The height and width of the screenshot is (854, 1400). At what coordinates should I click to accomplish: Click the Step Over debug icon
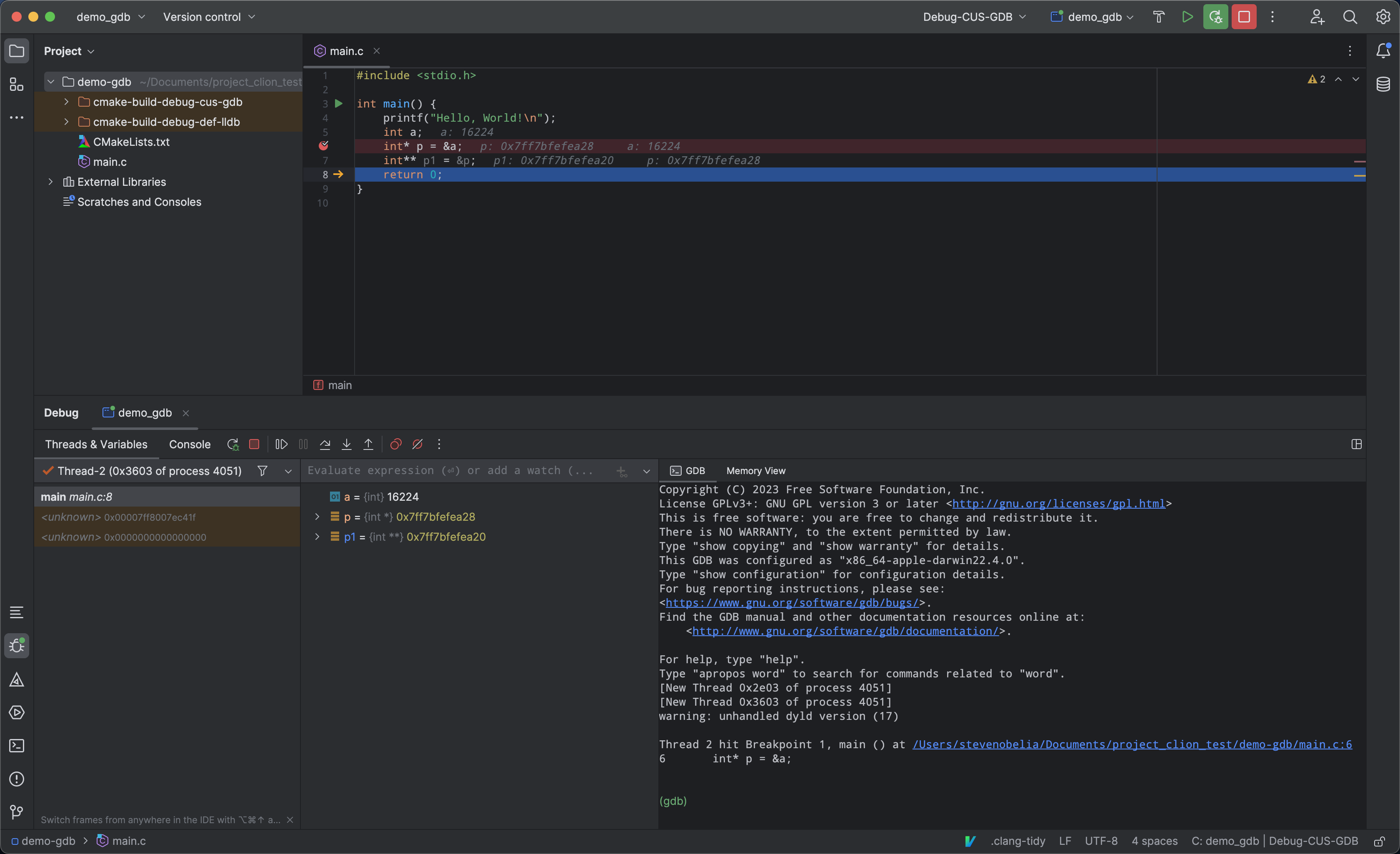[325, 444]
